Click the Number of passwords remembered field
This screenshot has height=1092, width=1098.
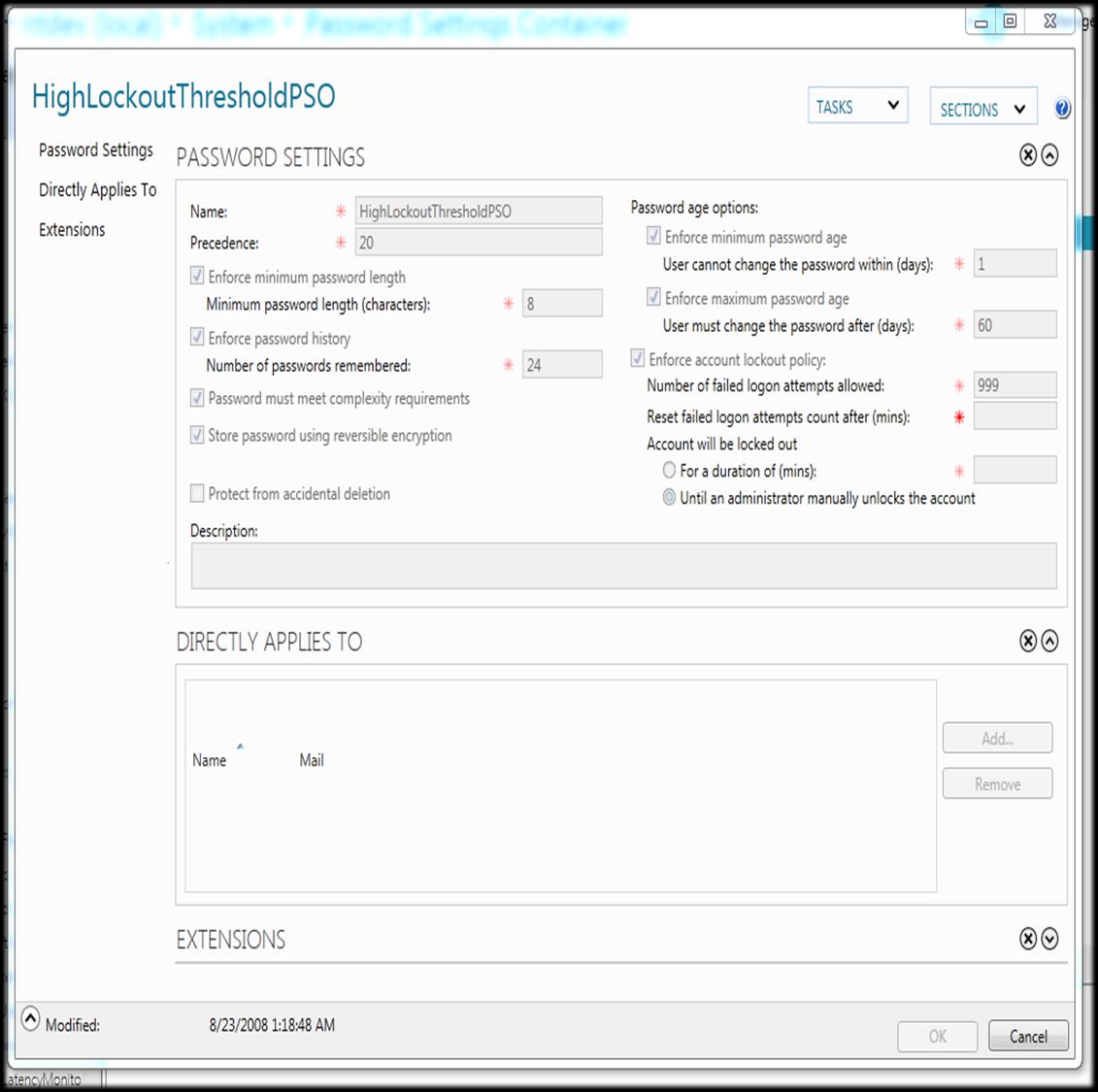pos(562,364)
